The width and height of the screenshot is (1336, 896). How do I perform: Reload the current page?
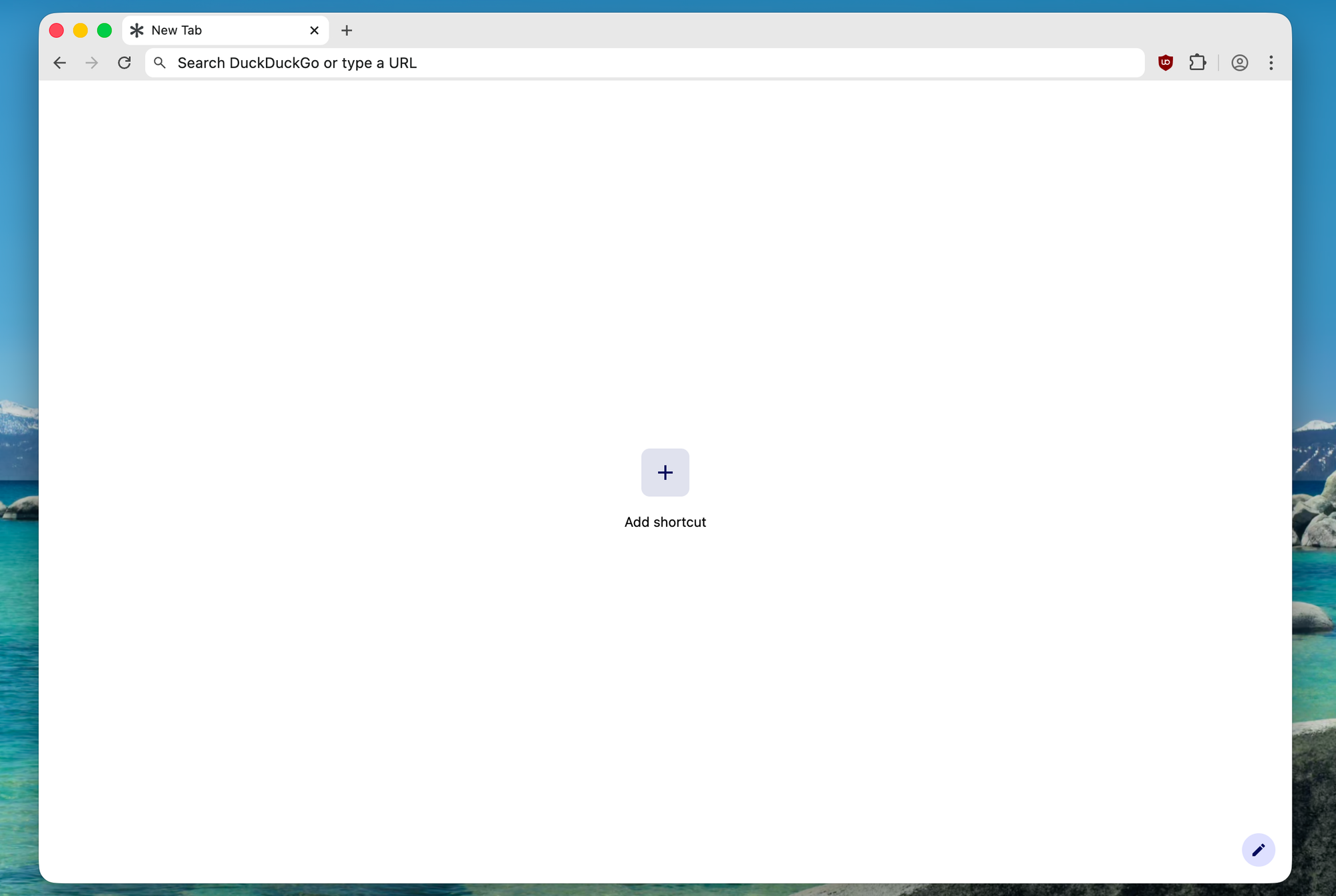point(124,63)
